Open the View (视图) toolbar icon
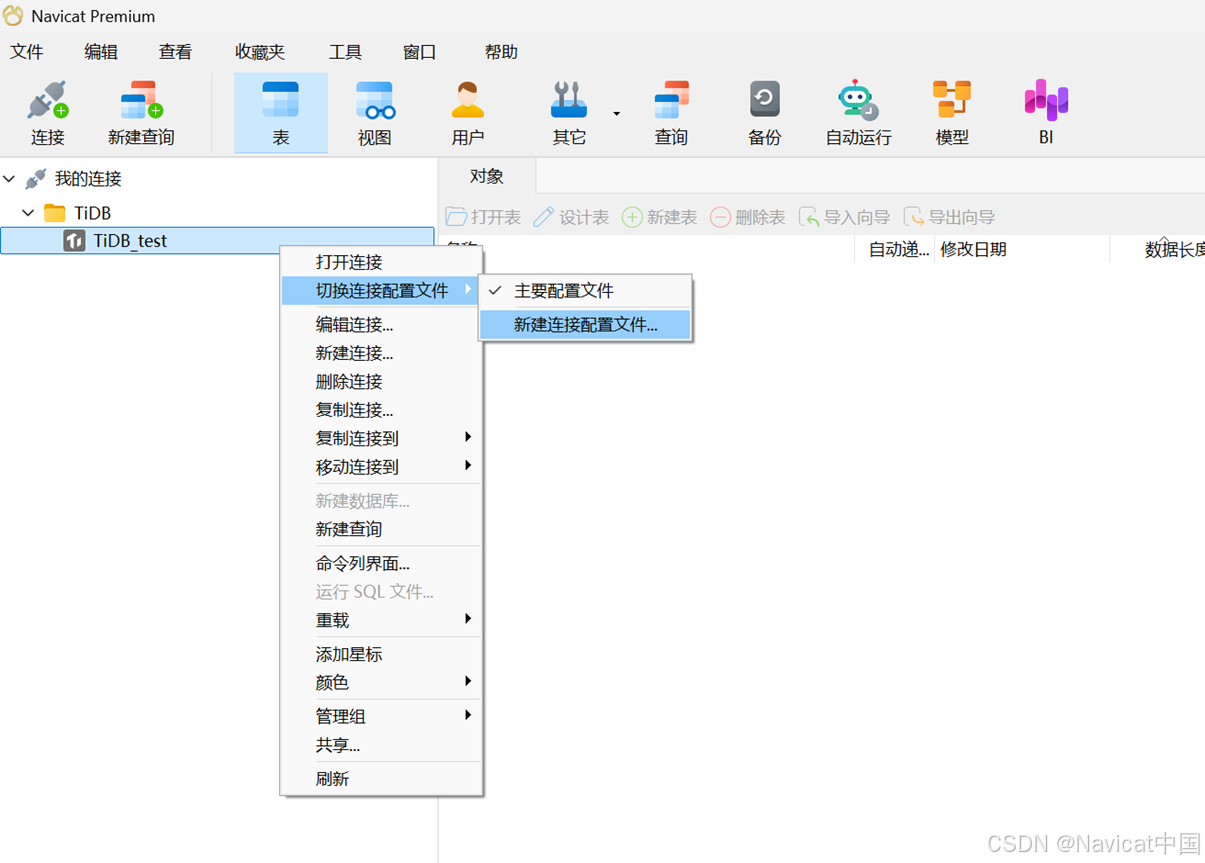Screen dimensions: 1205x863 tap(375, 100)
